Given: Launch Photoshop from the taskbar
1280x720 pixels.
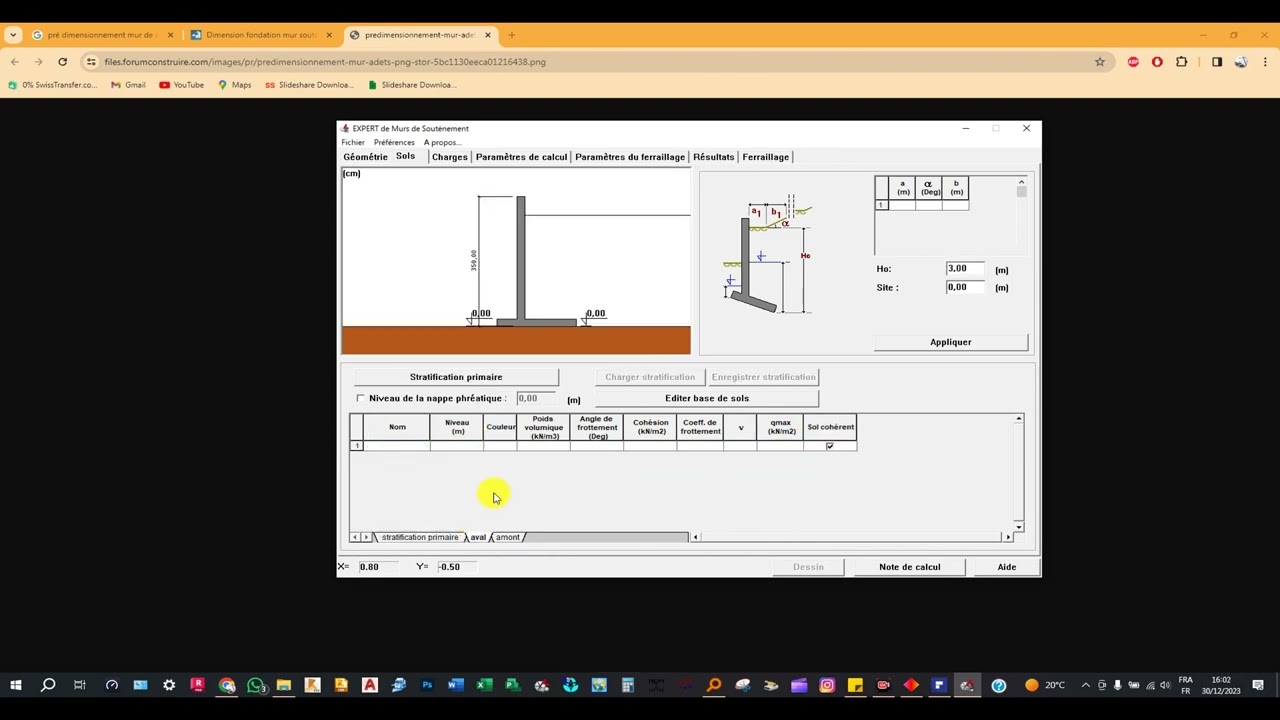Looking at the screenshot, I should pyautogui.click(x=427, y=685).
